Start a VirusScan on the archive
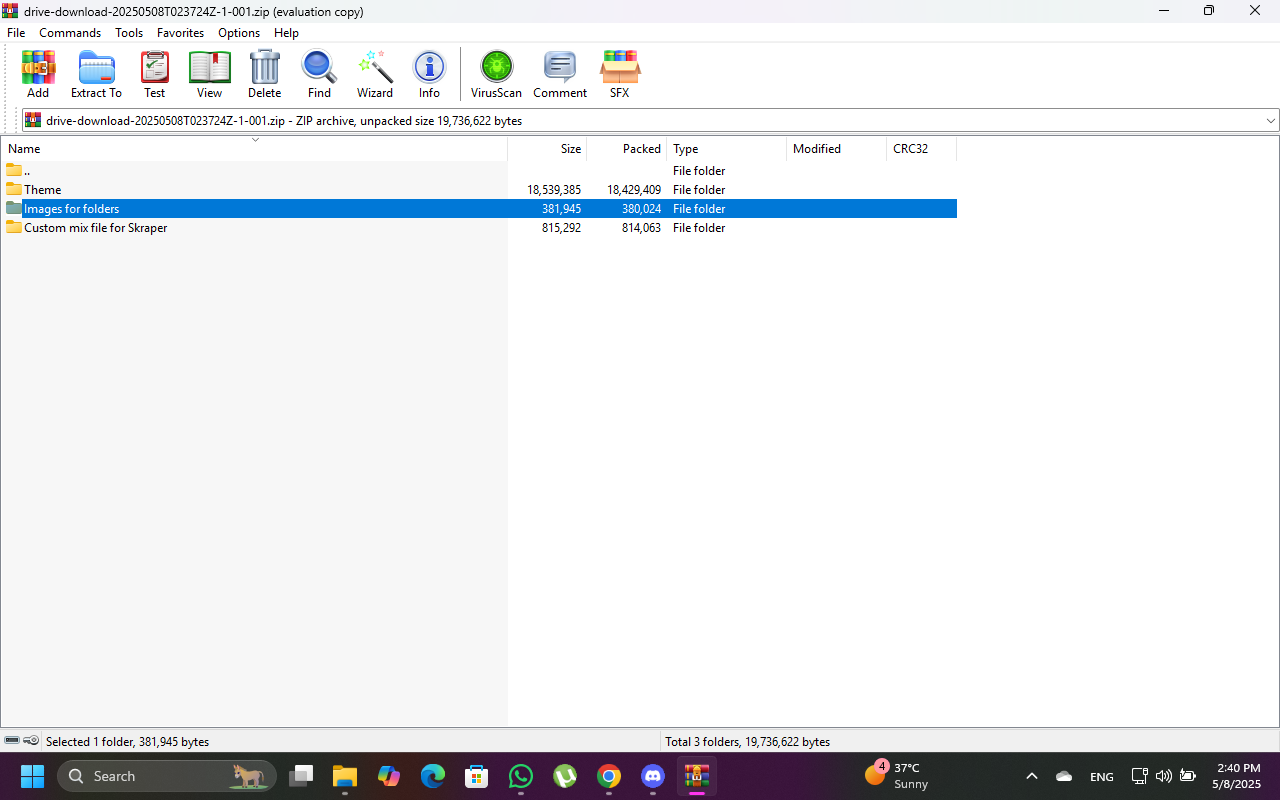The height and width of the screenshot is (800, 1280). pyautogui.click(x=496, y=75)
